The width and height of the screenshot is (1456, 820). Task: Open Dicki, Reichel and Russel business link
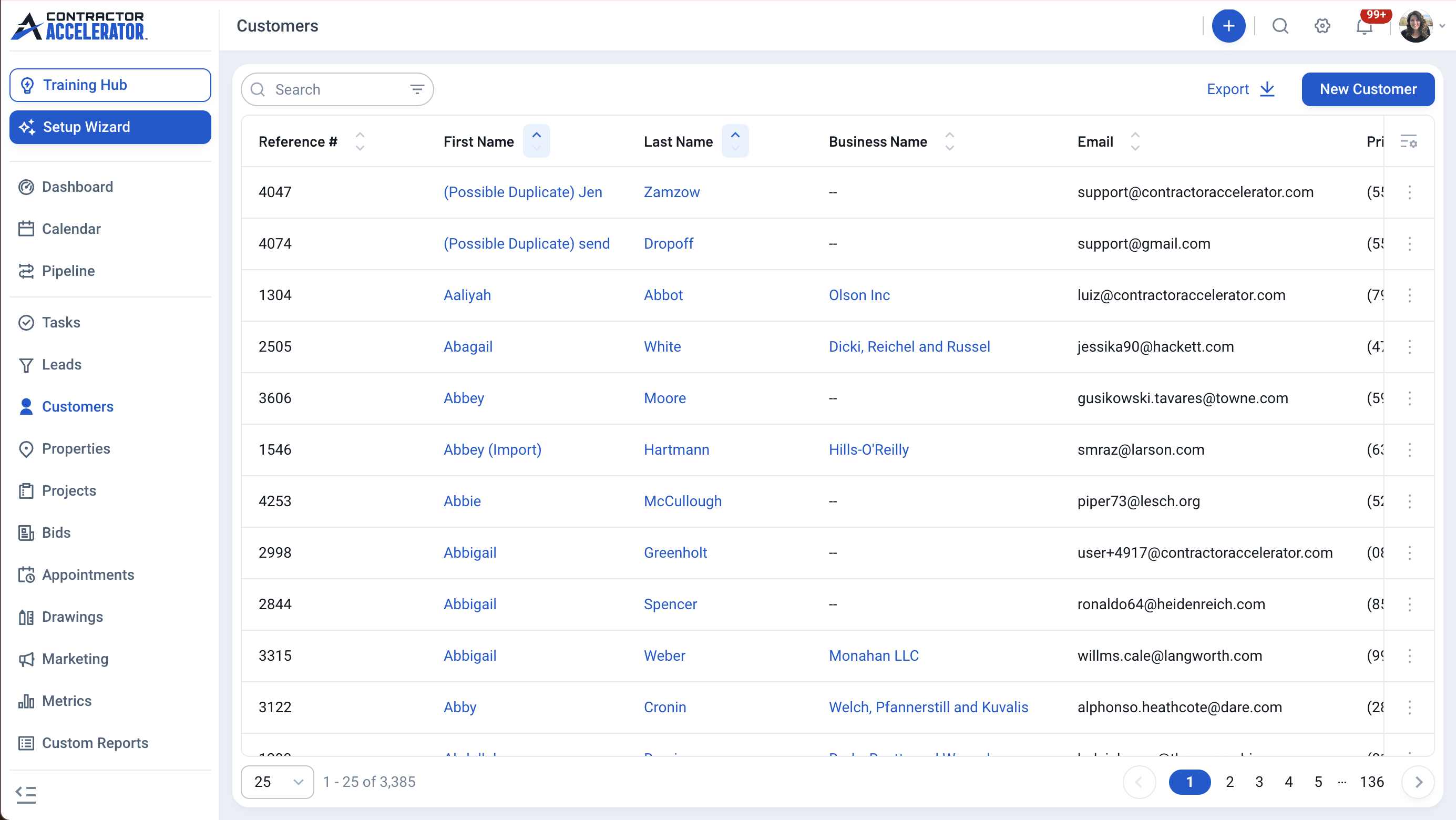(909, 346)
